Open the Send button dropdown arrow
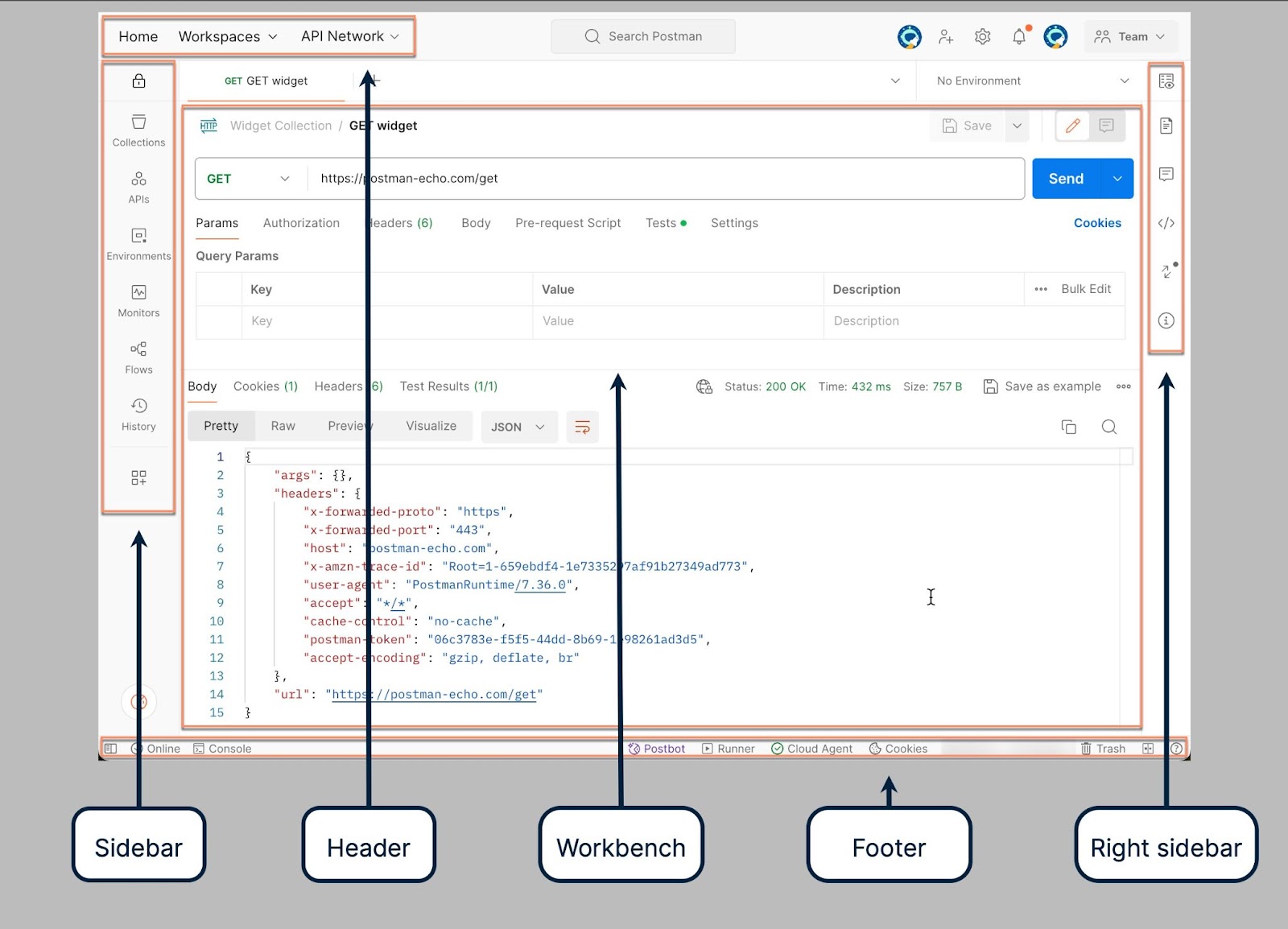The height and width of the screenshot is (929, 1288). tap(1117, 179)
